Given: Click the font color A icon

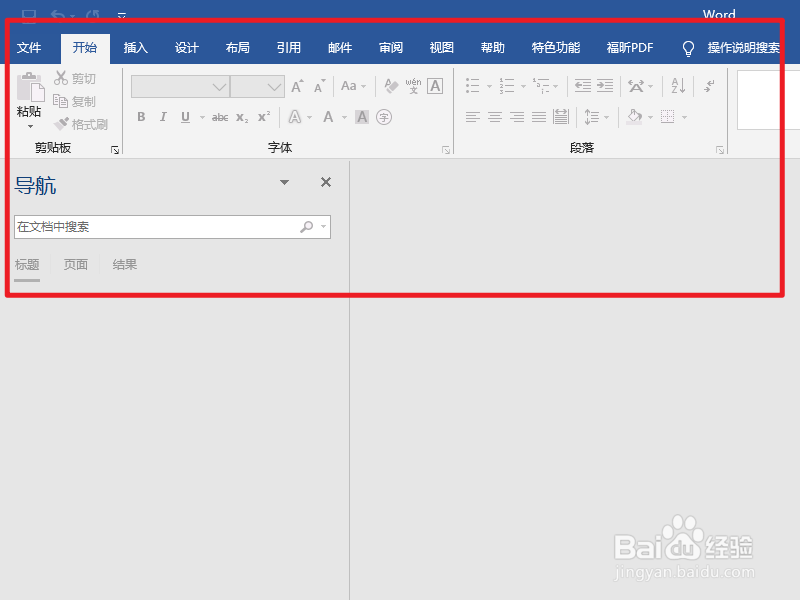Looking at the screenshot, I should click(328, 117).
